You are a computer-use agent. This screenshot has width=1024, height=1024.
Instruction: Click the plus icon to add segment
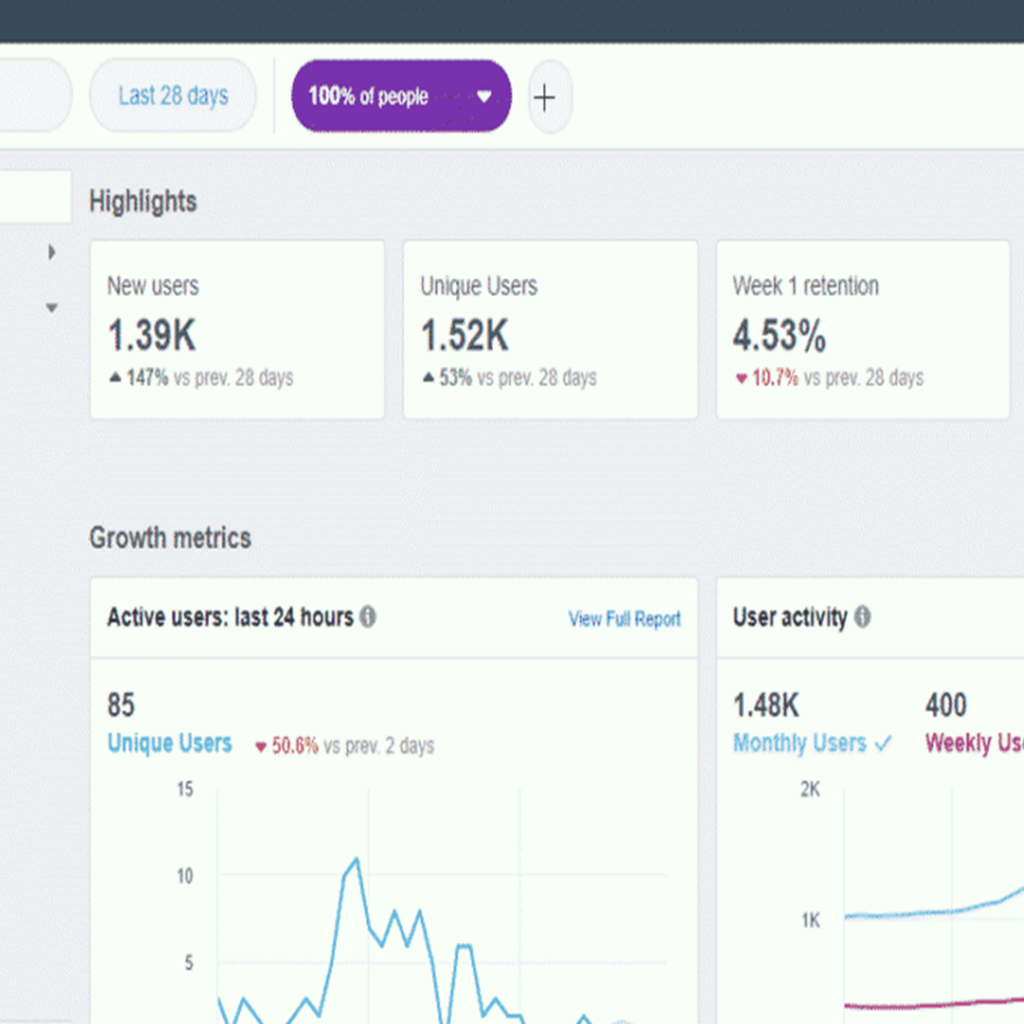(x=544, y=98)
